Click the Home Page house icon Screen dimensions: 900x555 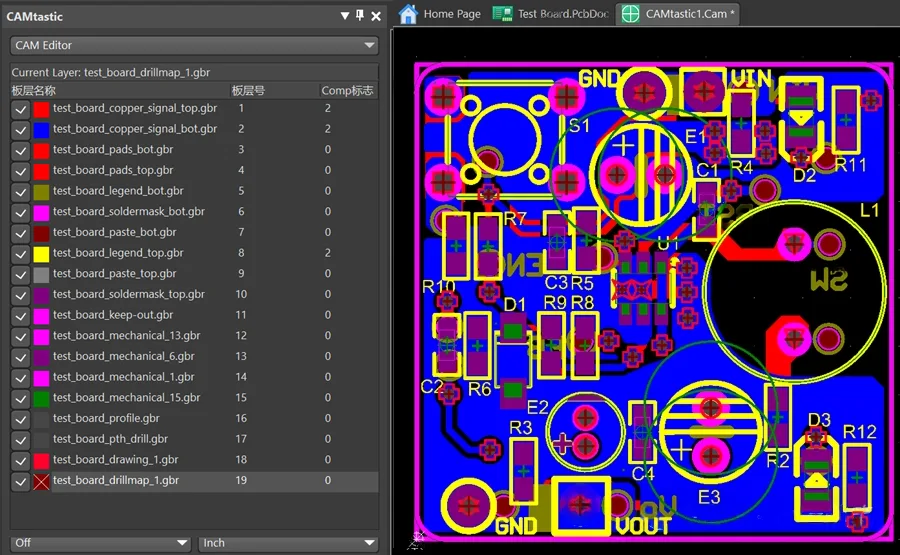coord(408,14)
